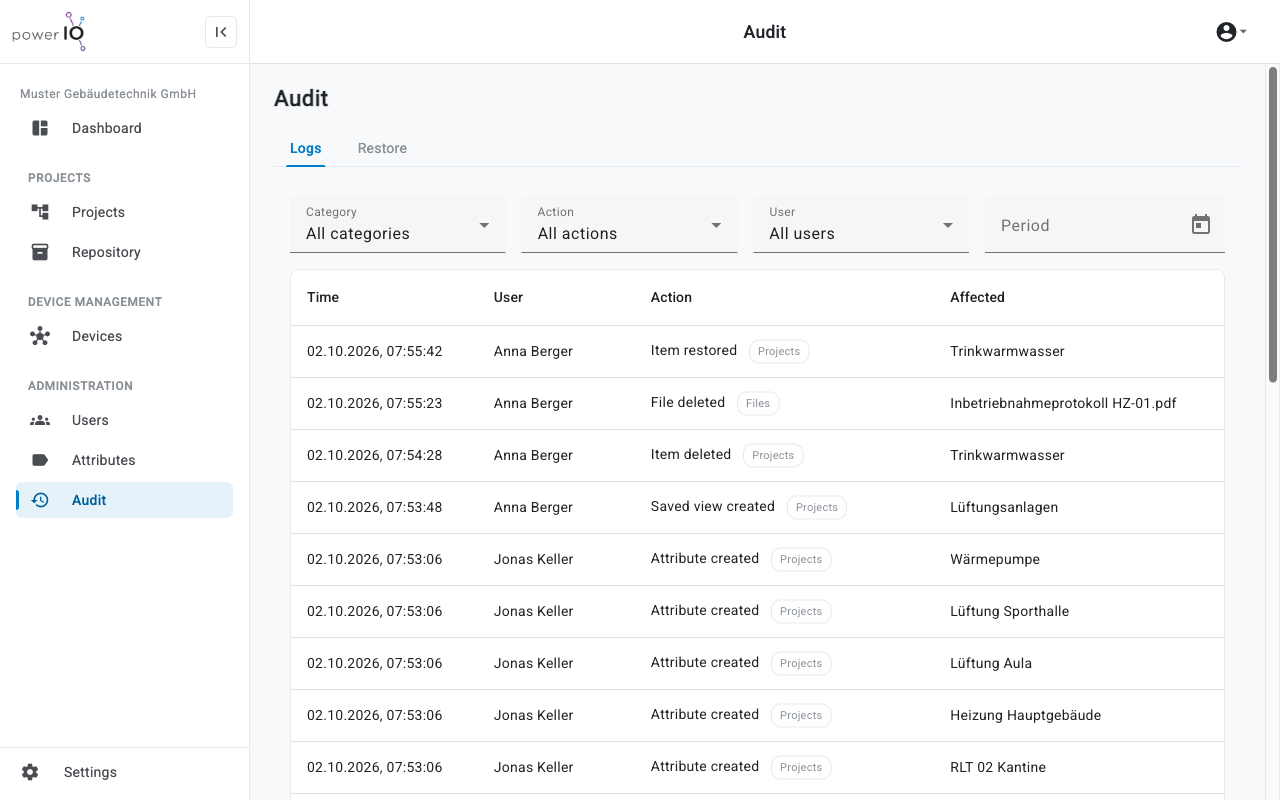The image size is (1280, 800).
Task: Click timestamp 02.10.2026, 07:55:42
Action: click(x=375, y=351)
